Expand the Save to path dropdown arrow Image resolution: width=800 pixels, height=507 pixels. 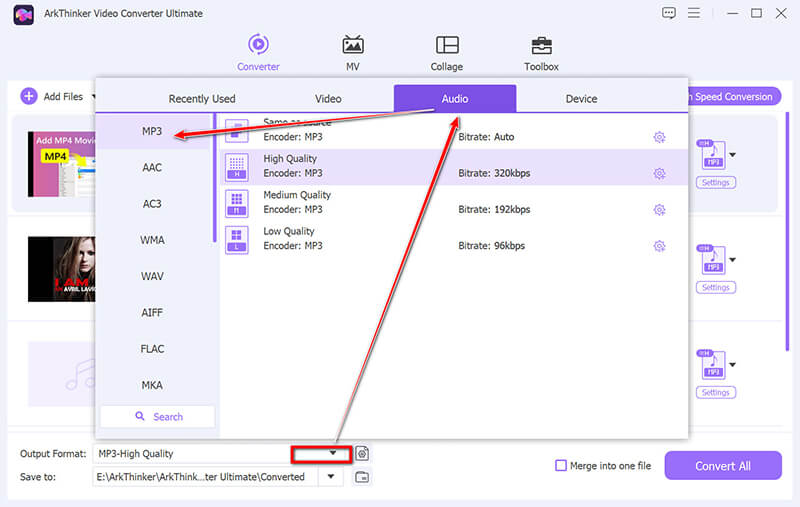tap(331, 477)
